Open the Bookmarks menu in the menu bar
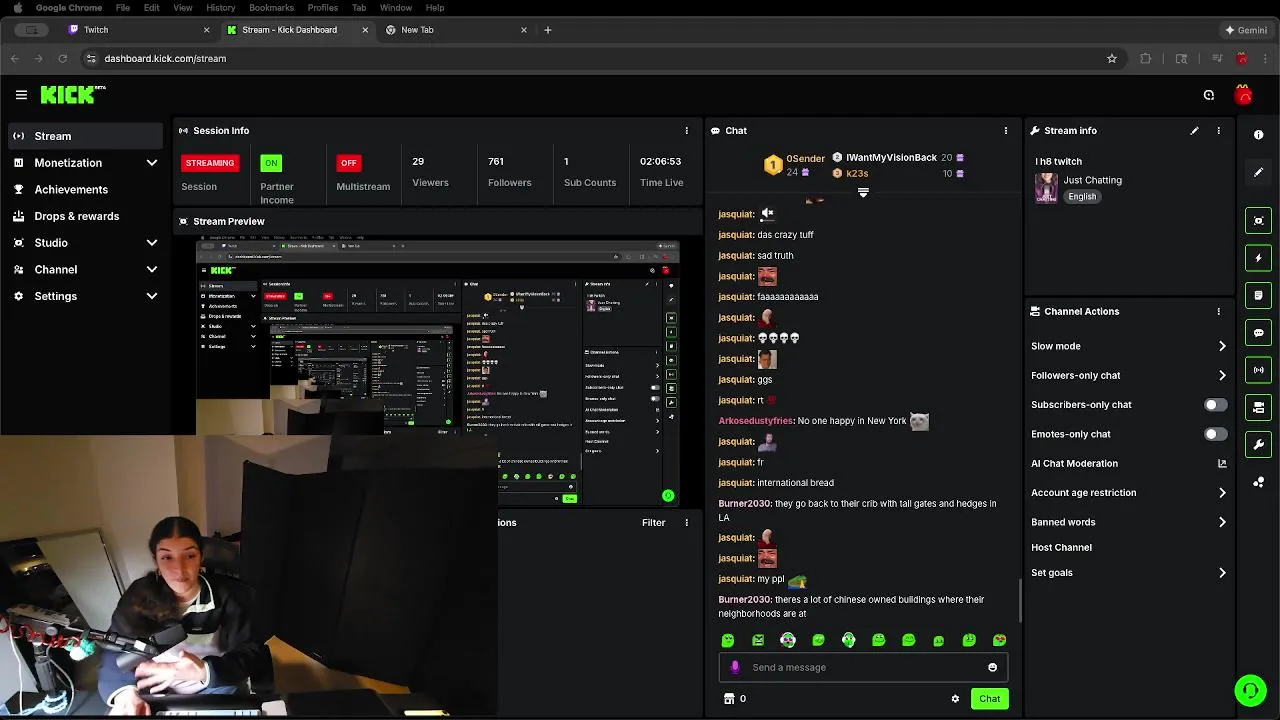The height and width of the screenshot is (720, 1280). click(x=271, y=8)
